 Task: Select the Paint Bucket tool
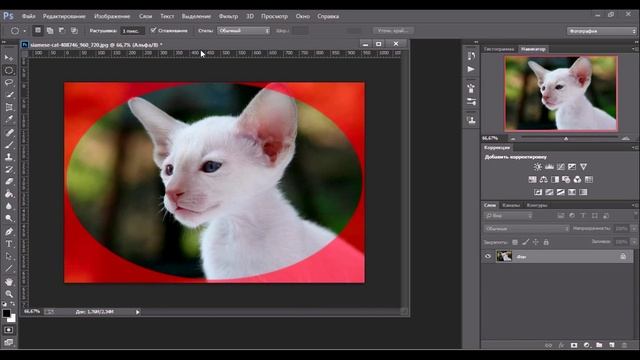[x=9, y=194]
